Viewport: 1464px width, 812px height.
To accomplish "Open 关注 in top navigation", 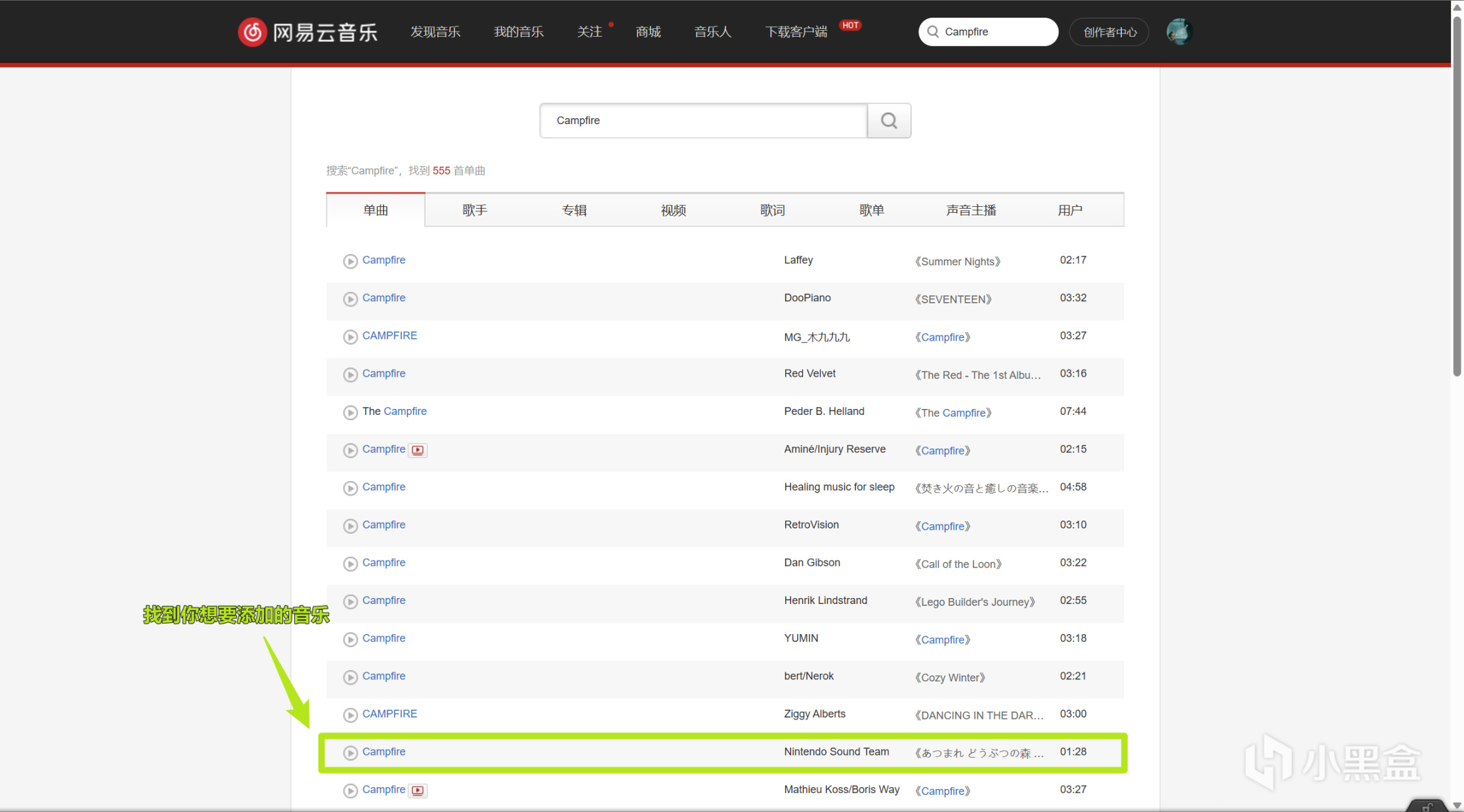I will 590,32.
